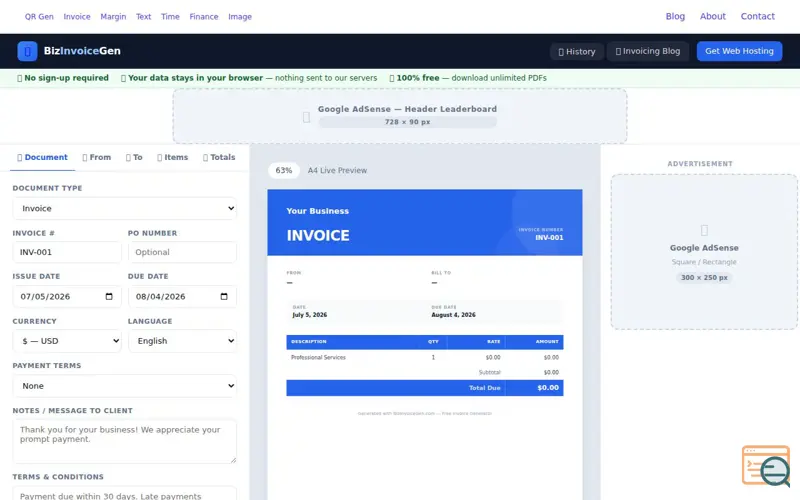Open the calendar picker for Issue Date
Viewport: 800px width, 500px height.
tap(109, 296)
